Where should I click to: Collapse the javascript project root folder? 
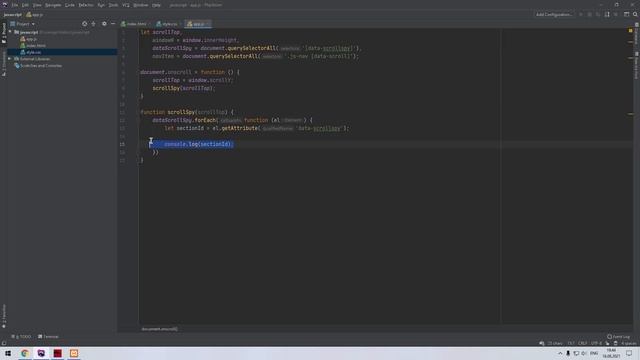[10, 32]
